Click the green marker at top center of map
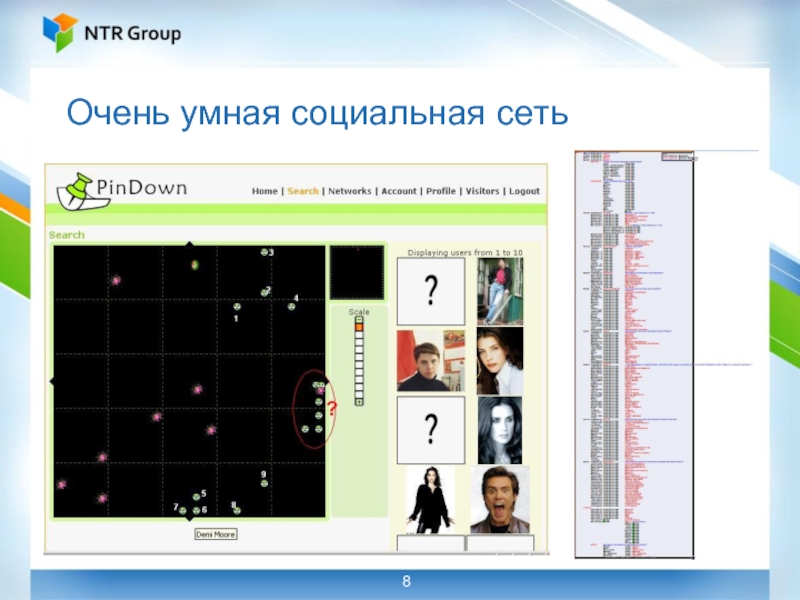 [x=194, y=265]
